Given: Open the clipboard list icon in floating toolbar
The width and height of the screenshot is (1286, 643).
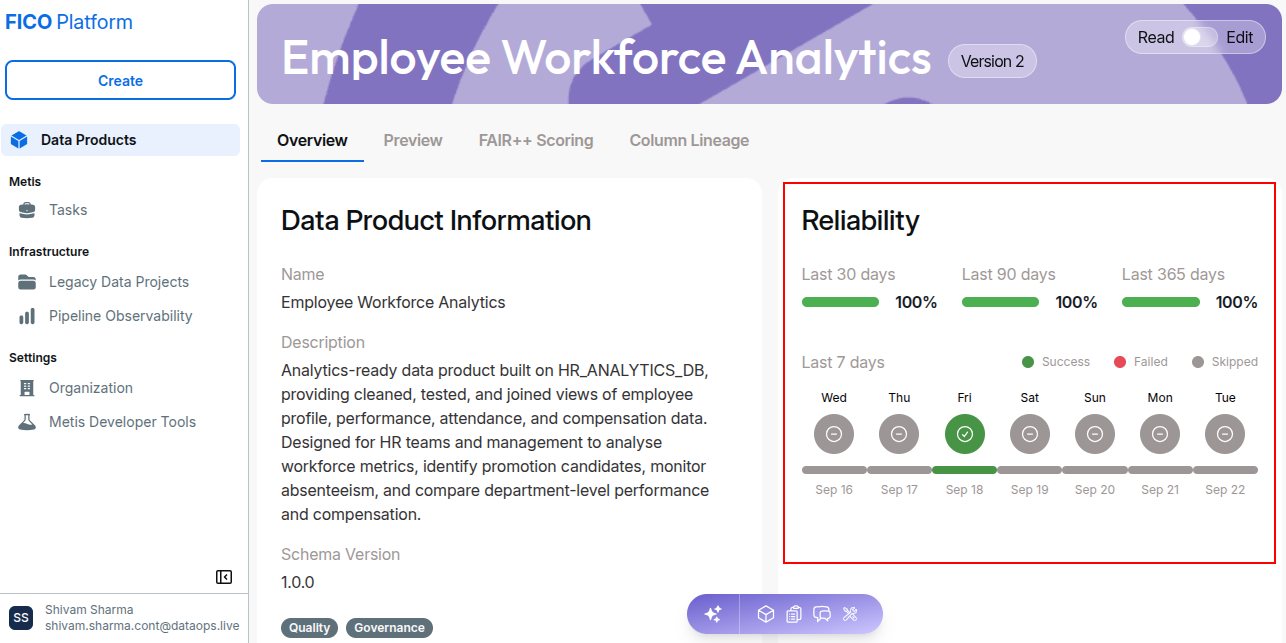Looking at the screenshot, I should tap(794, 614).
